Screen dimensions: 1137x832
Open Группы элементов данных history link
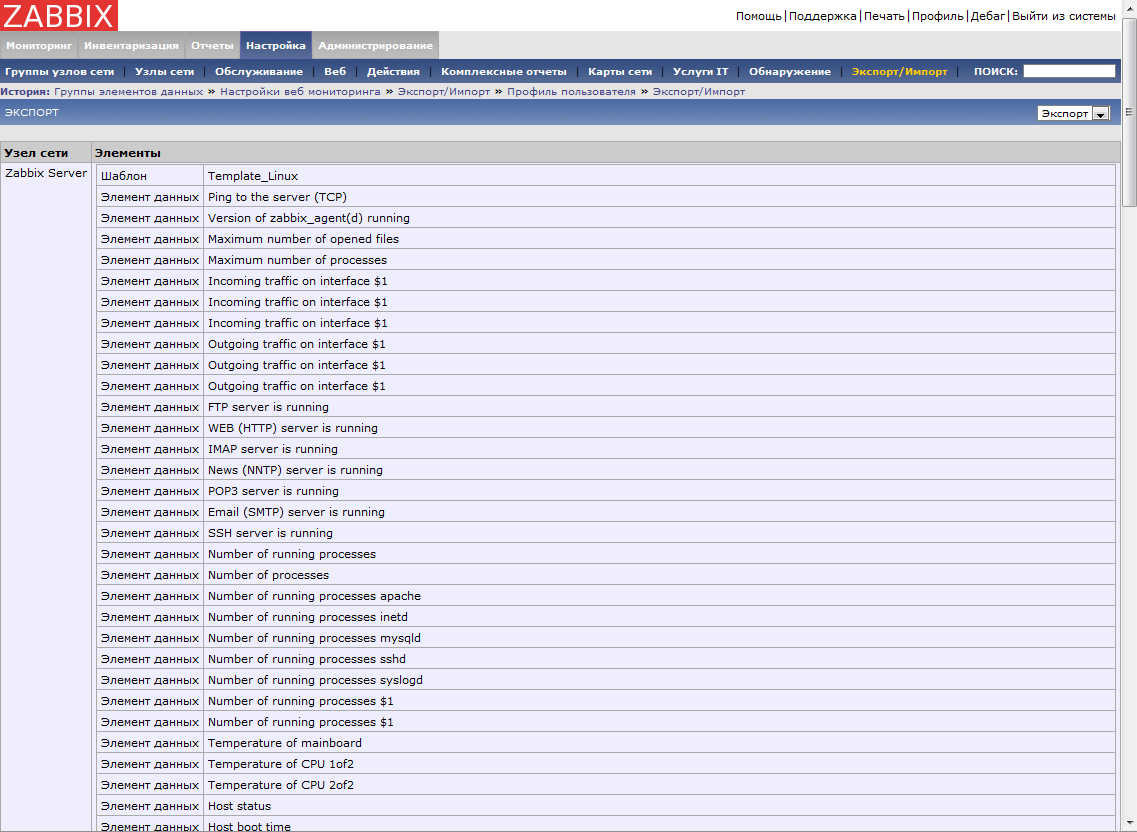(128, 91)
